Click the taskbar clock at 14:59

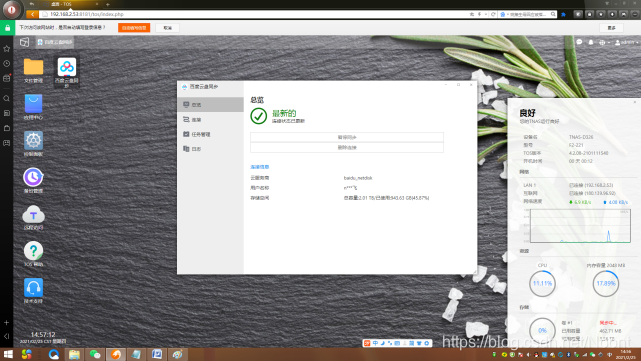point(626,354)
